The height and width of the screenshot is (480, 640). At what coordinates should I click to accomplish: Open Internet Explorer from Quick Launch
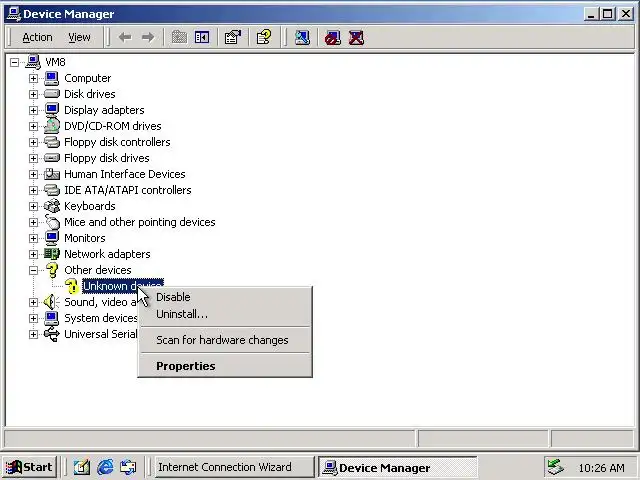tap(105, 467)
